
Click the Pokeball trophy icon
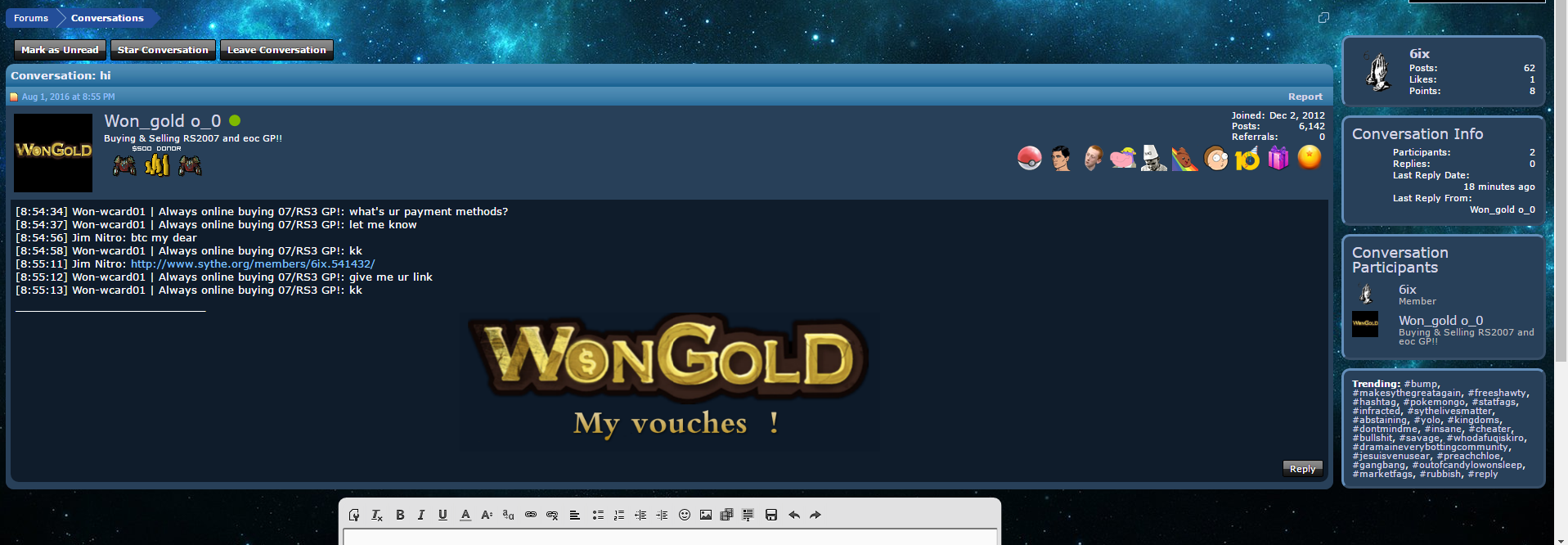pyautogui.click(x=1029, y=158)
